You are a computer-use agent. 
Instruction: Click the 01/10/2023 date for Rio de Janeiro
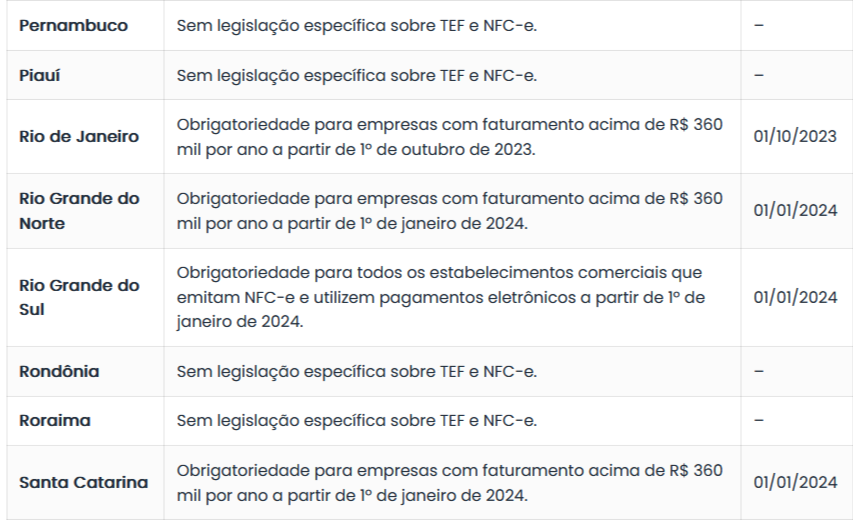796,136
